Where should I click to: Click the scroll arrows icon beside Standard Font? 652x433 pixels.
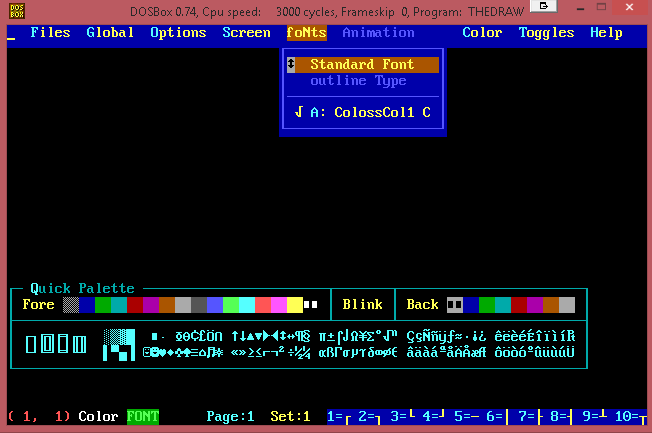pyautogui.click(x=291, y=65)
